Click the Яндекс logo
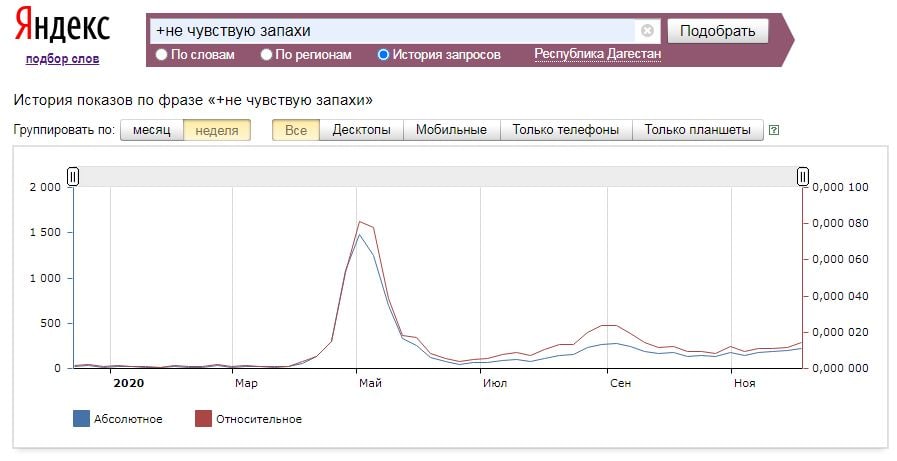Screen dimensions: 897x461 (62, 26)
